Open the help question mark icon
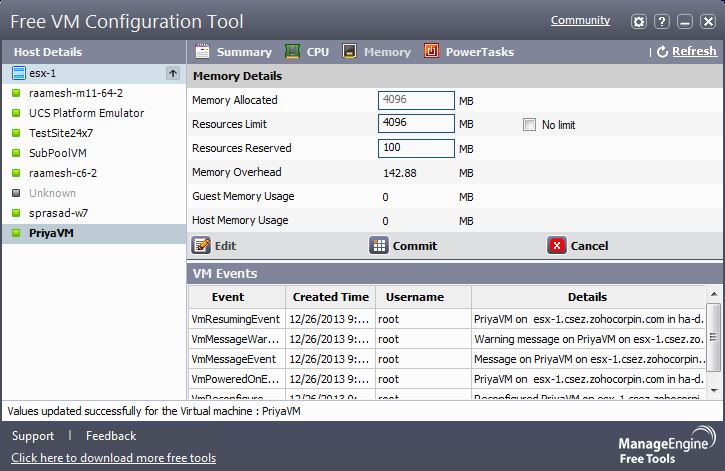 click(662, 22)
